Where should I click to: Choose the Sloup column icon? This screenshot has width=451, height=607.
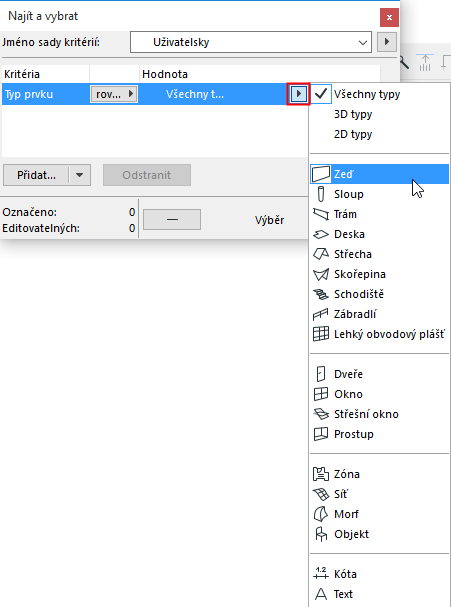pyautogui.click(x=321, y=194)
